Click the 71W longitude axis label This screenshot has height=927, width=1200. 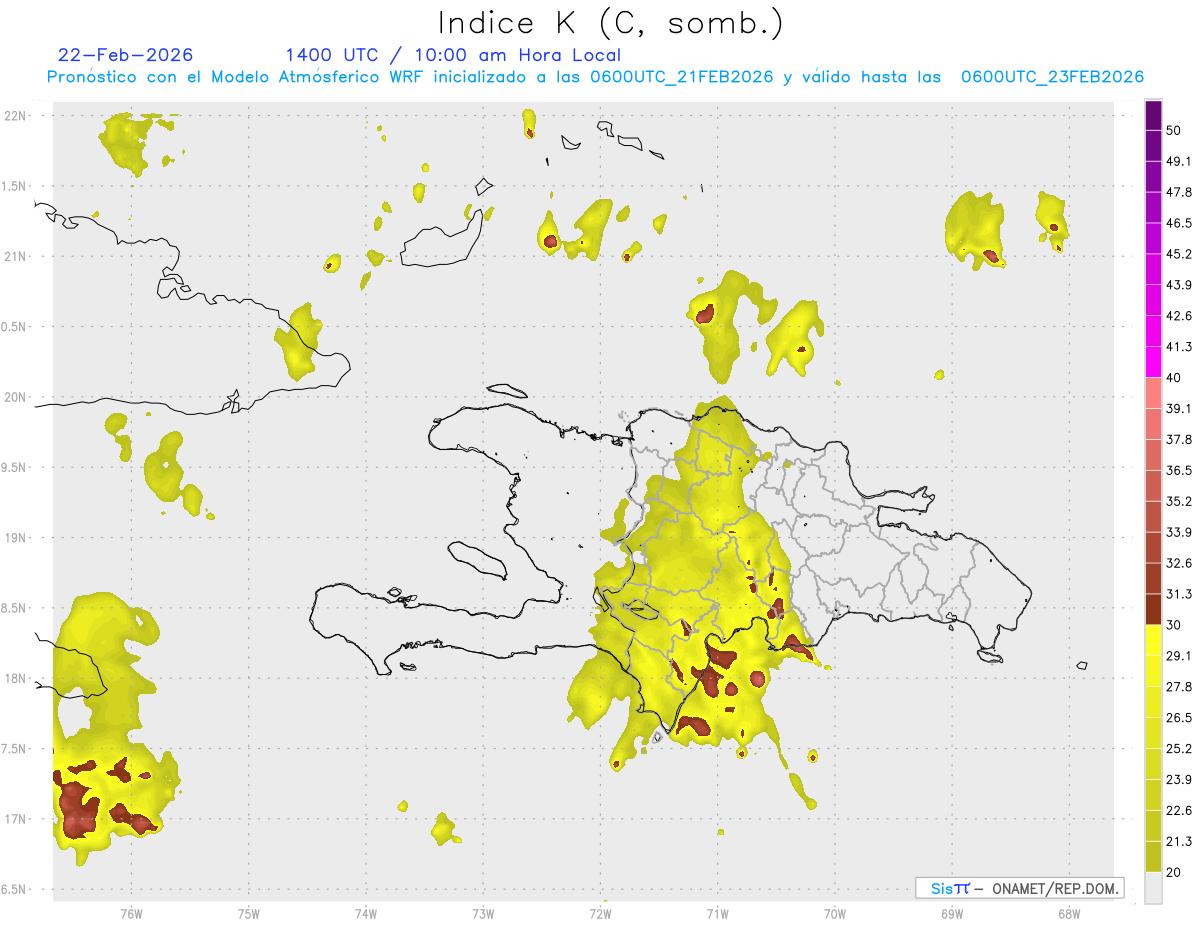717,913
